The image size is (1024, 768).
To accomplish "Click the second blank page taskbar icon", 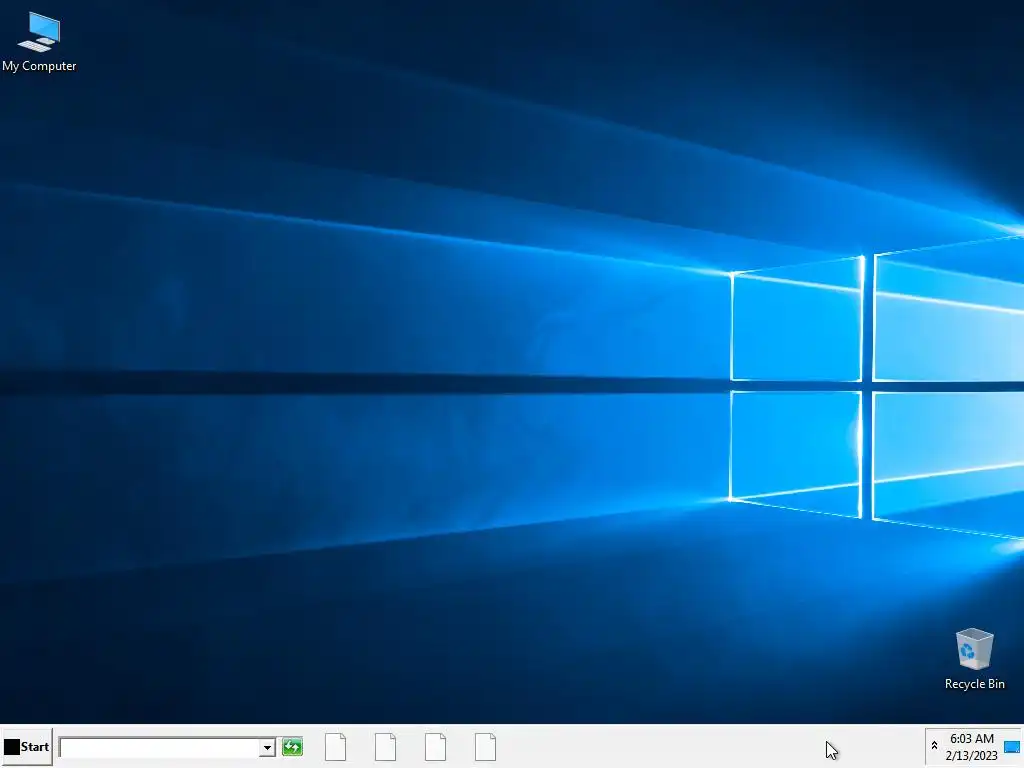I will tap(385, 746).
